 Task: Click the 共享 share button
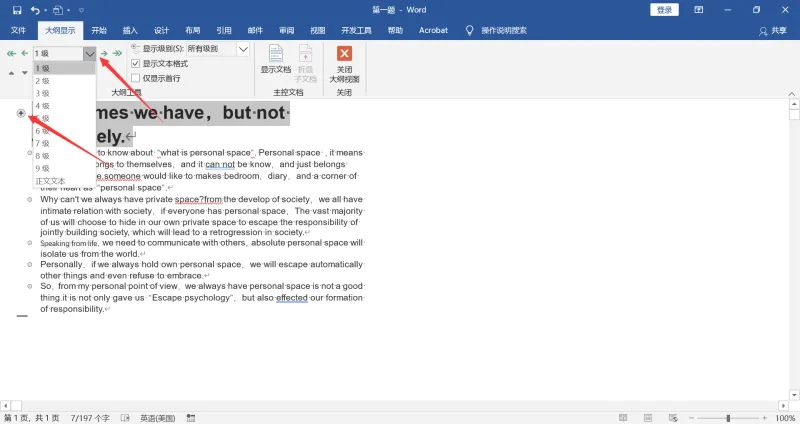tap(772, 31)
